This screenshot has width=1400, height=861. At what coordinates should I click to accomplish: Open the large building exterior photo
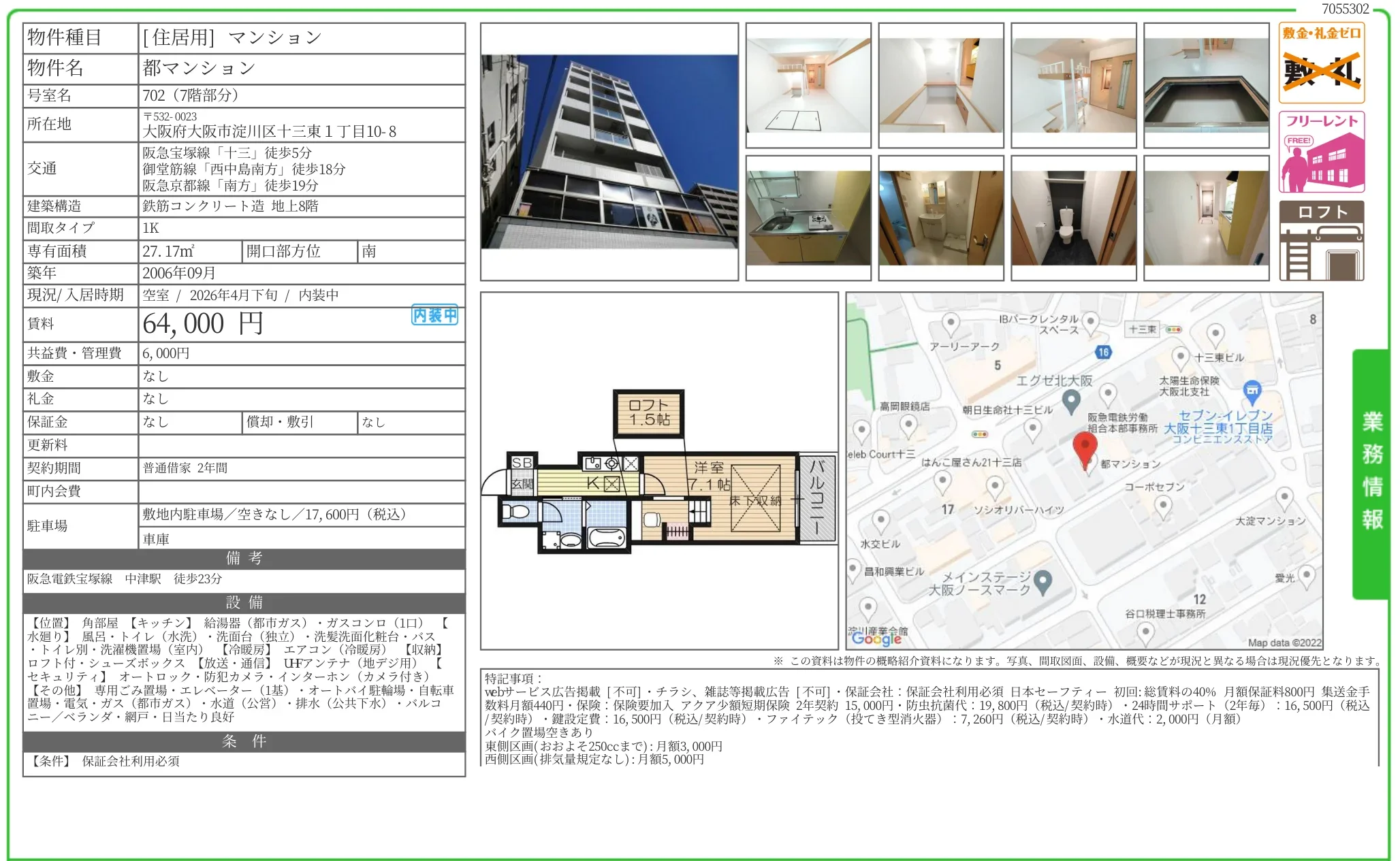pos(609,152)
